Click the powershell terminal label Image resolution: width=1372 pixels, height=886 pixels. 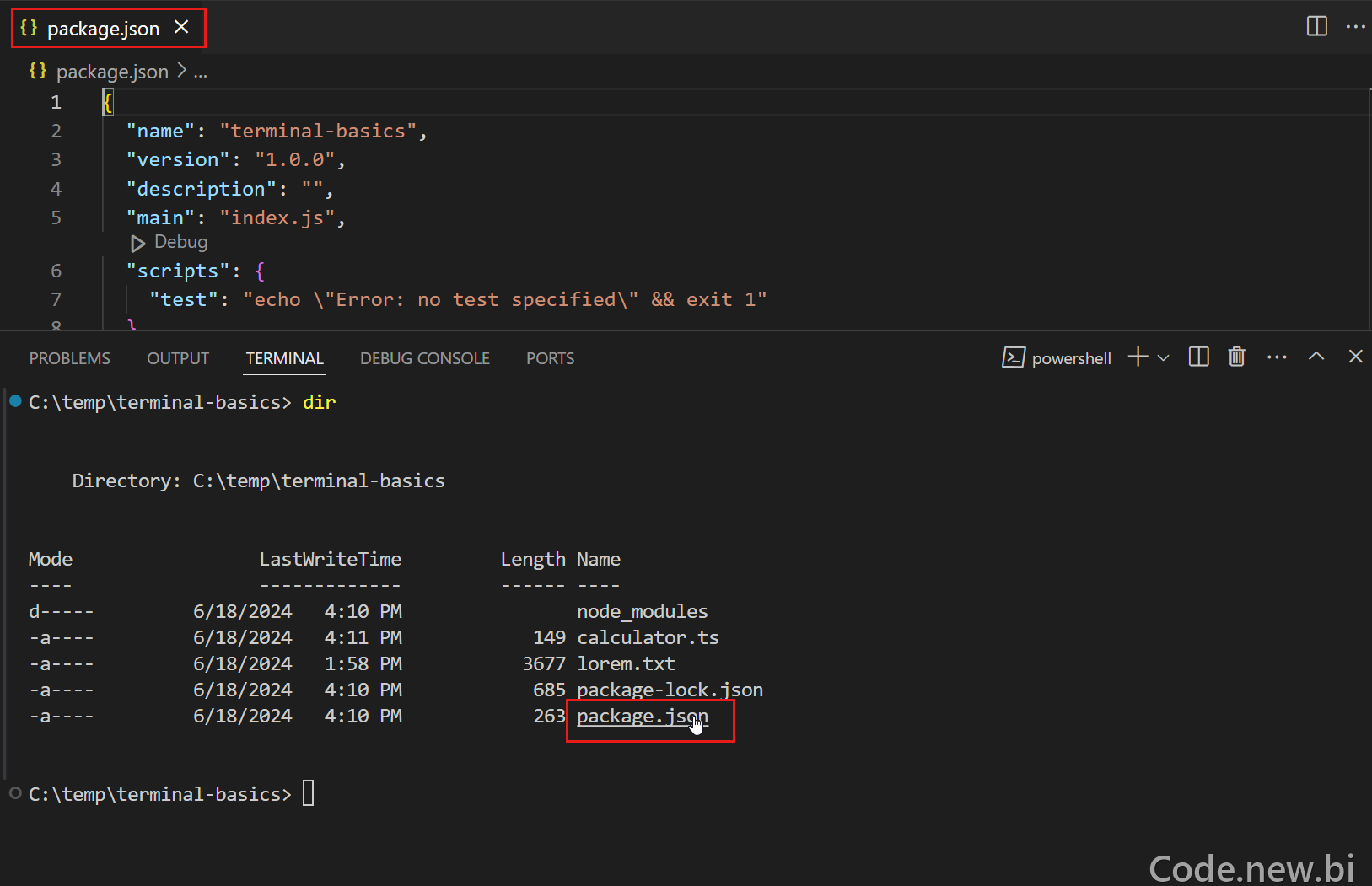[1071, 358]
